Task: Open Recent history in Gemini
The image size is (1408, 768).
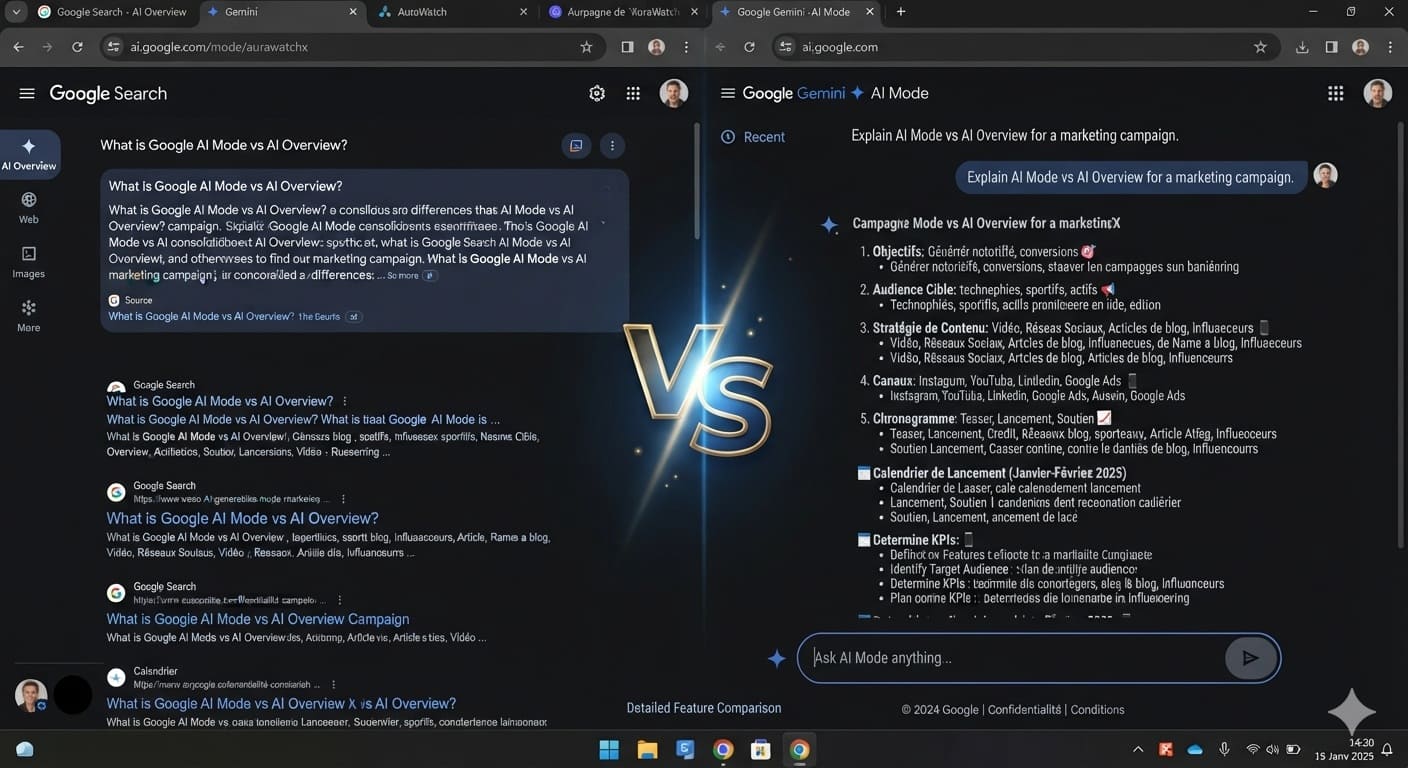Action: click(x=753, y=137)
